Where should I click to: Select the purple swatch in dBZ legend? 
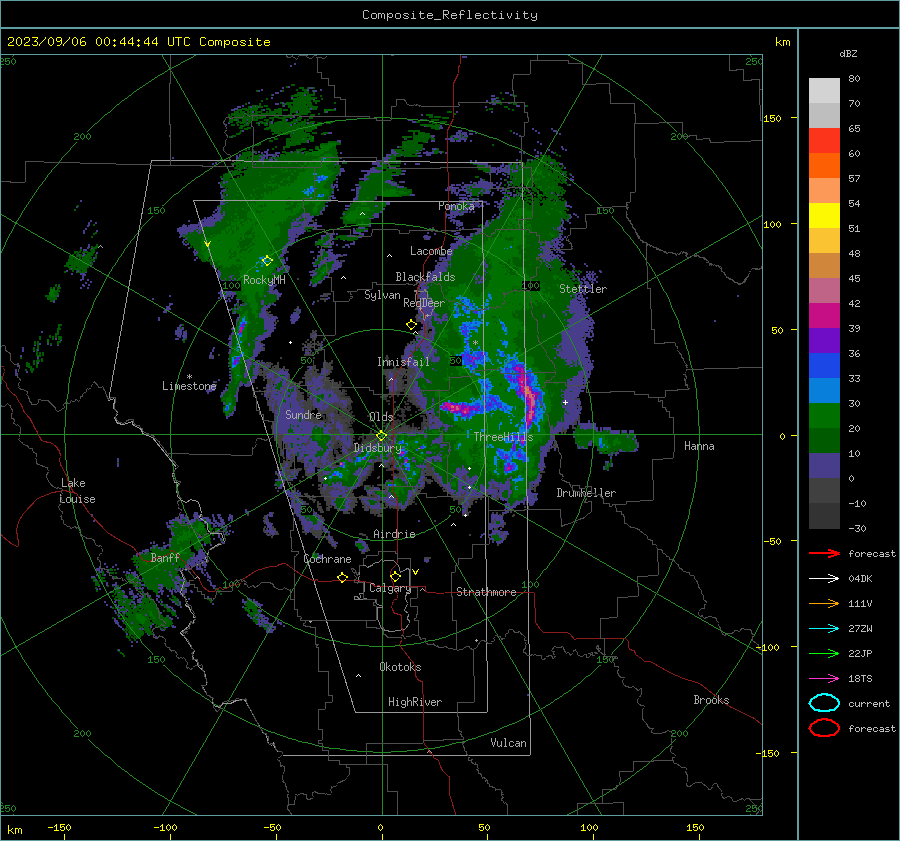pos(824,340)
